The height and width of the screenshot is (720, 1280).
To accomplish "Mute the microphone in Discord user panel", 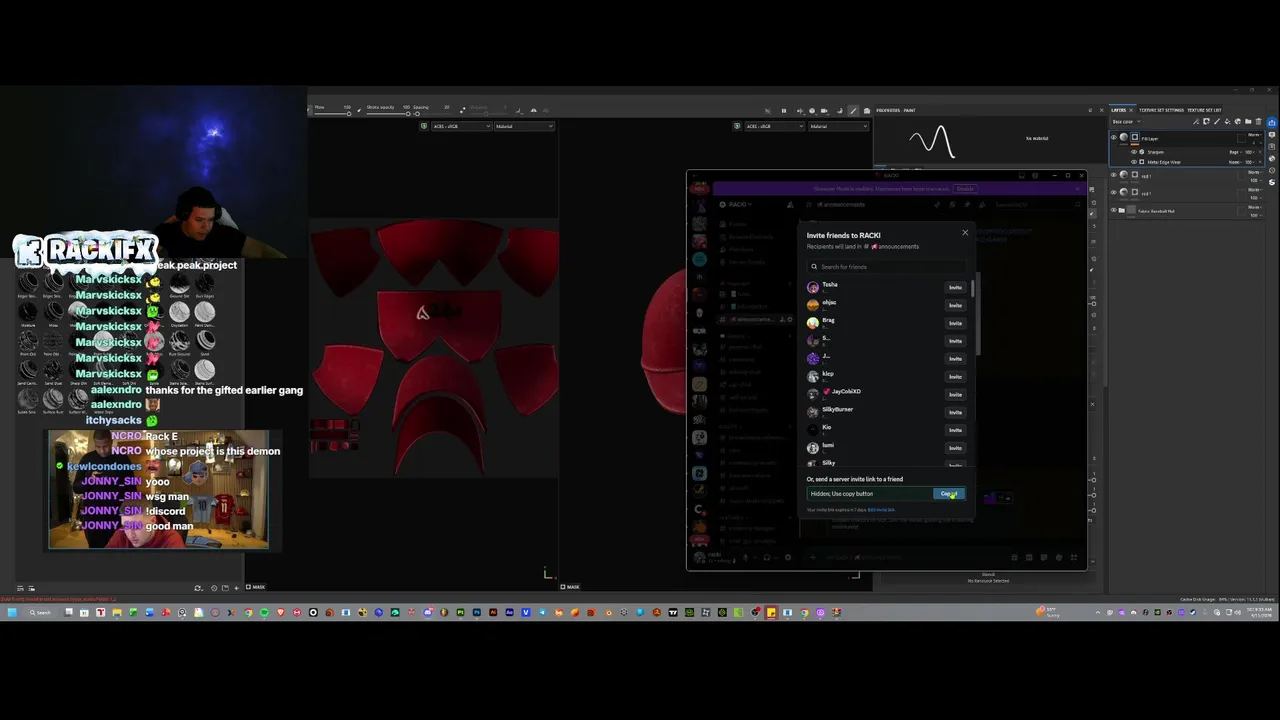I will 745,557.
